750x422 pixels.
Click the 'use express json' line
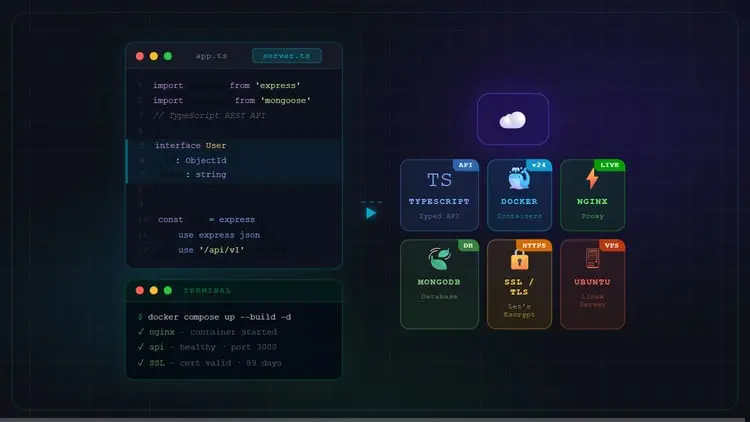pos(219,235)
